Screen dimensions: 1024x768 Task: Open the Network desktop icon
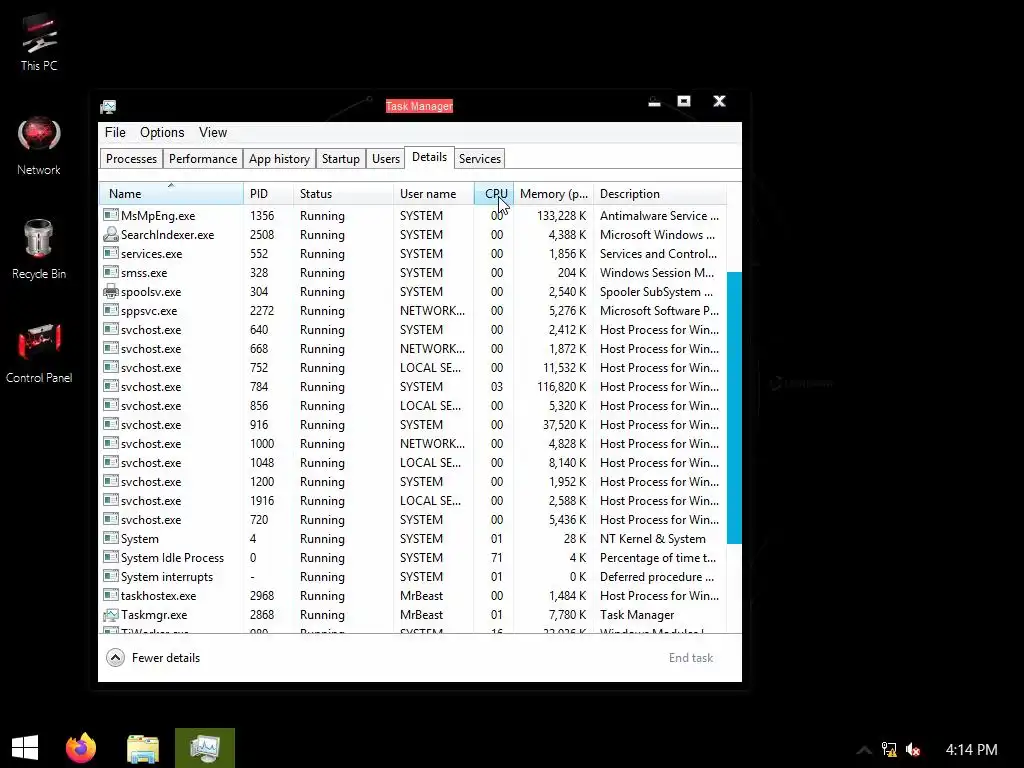coord(39,146)
